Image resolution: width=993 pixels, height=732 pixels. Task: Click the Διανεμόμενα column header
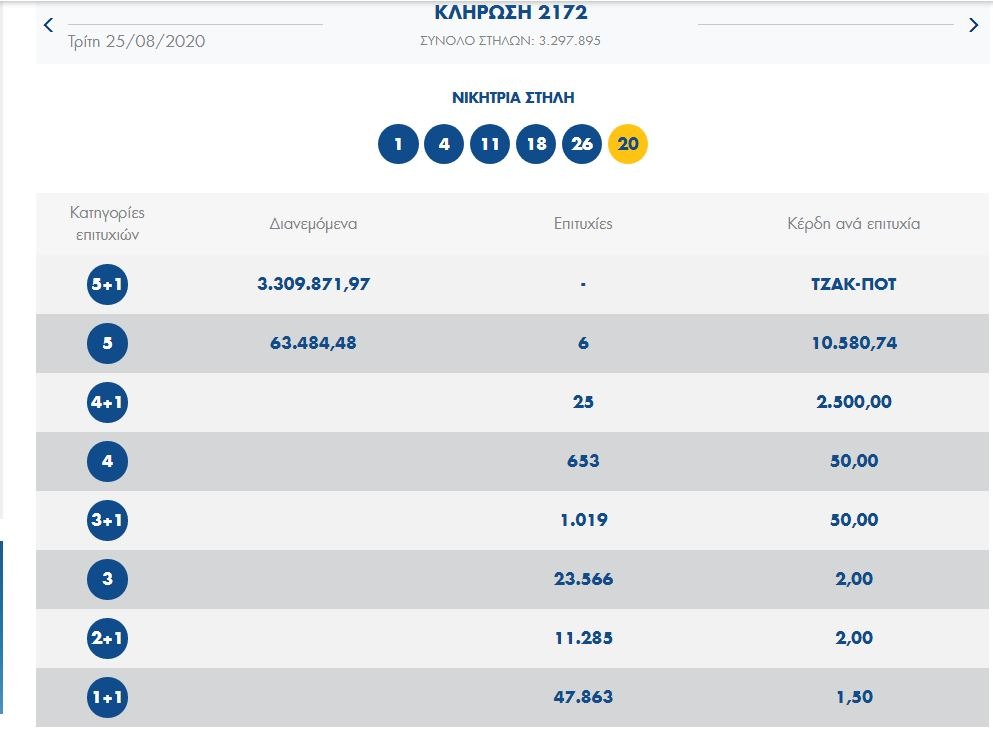313,224
